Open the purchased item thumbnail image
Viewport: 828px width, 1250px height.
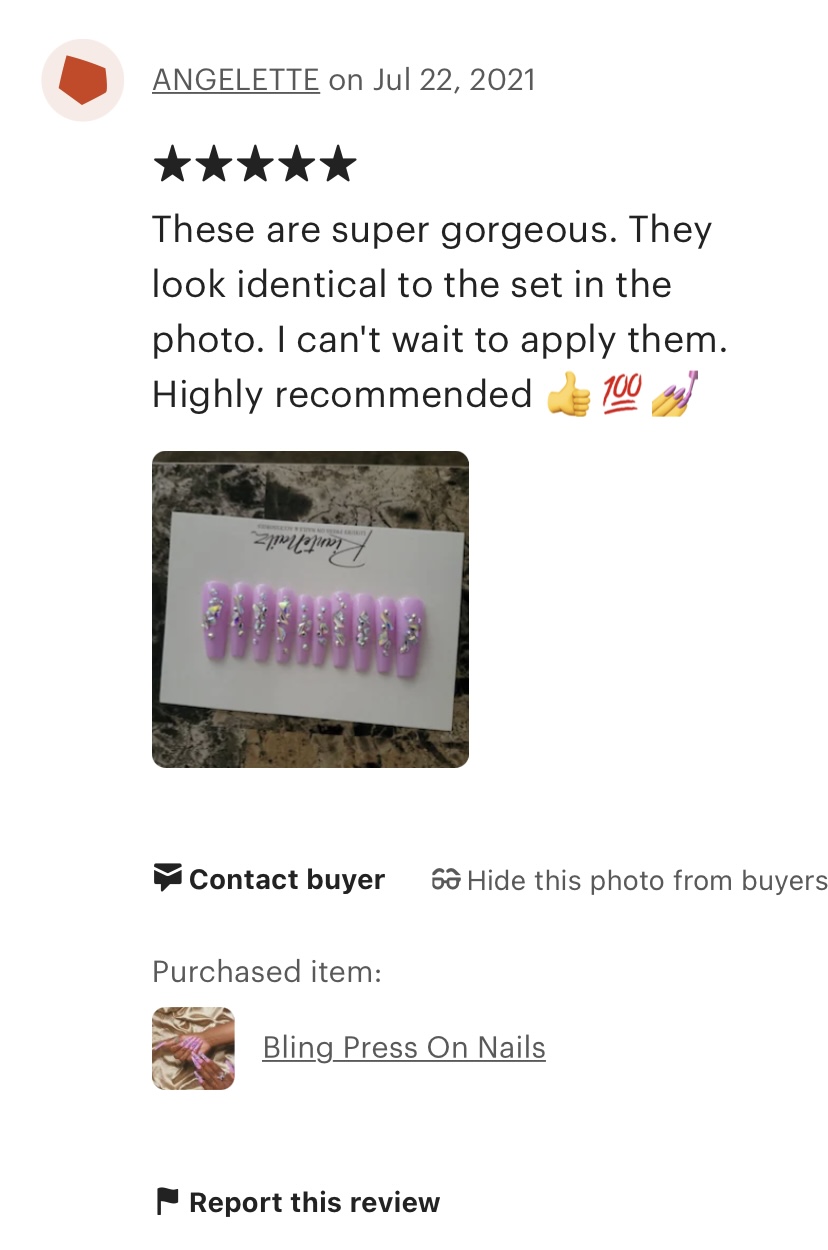[x=193, y=1048]
